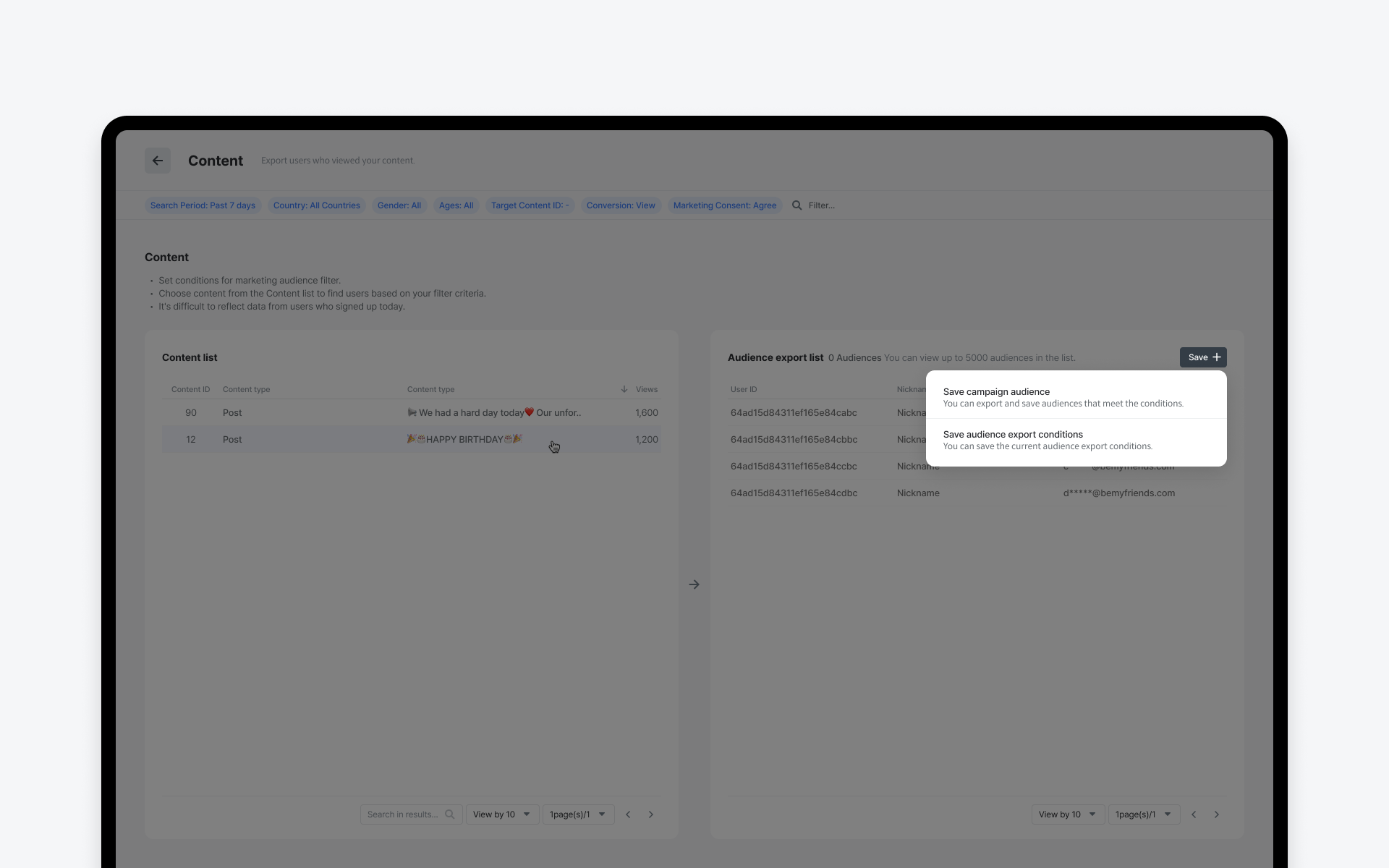Click the transfer arrow between panels
Screen dimensions: 1389x868
point(694,584)
